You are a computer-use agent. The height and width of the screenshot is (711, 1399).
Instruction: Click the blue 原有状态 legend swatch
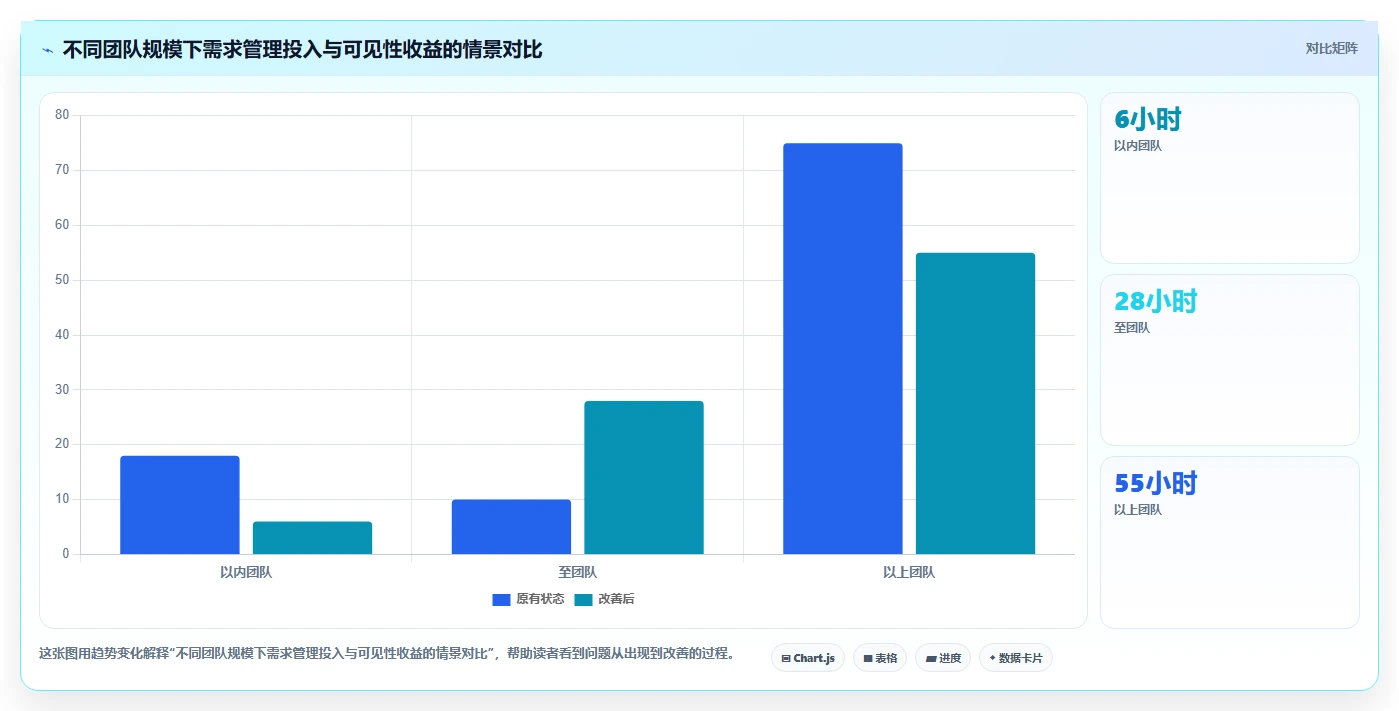coord(501,600)
